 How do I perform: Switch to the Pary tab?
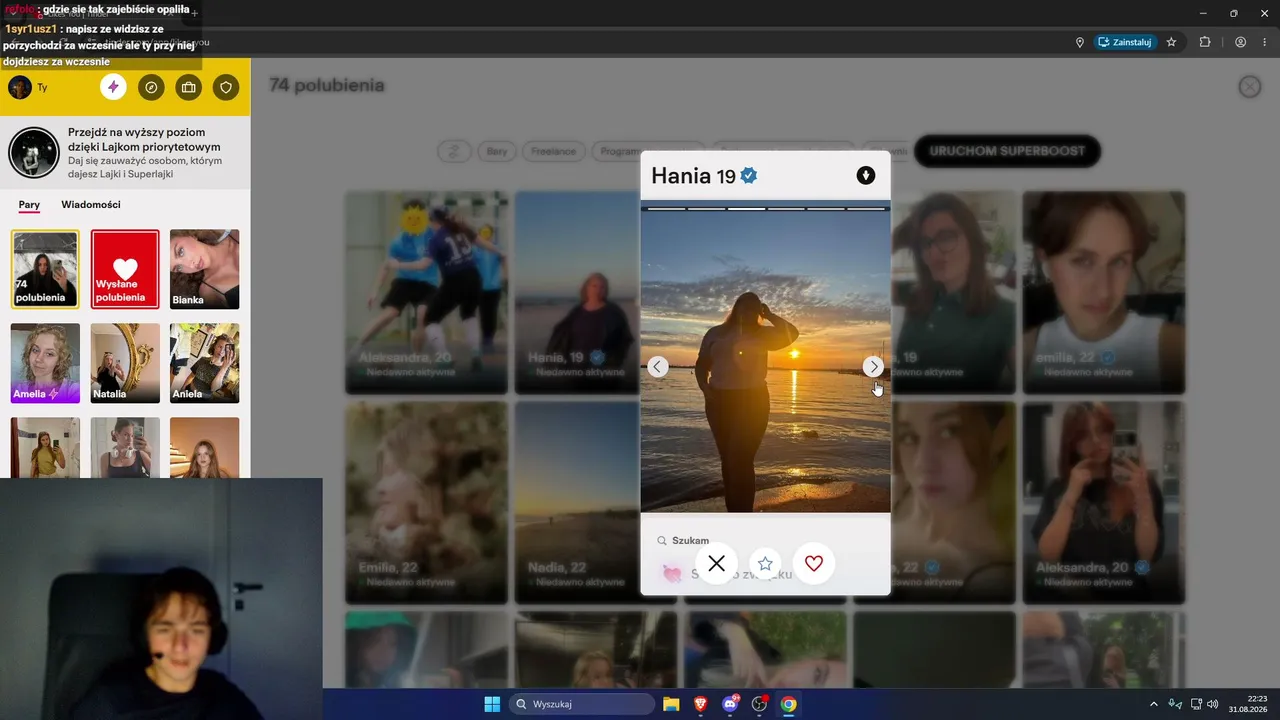[29, 205]
